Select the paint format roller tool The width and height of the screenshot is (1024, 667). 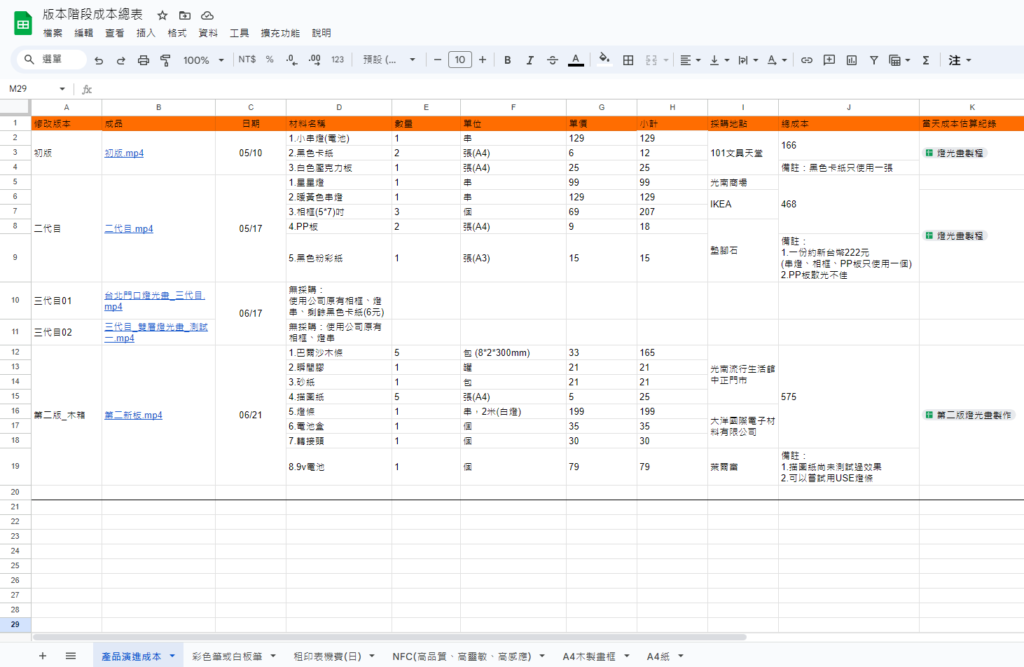click(165, 60)
